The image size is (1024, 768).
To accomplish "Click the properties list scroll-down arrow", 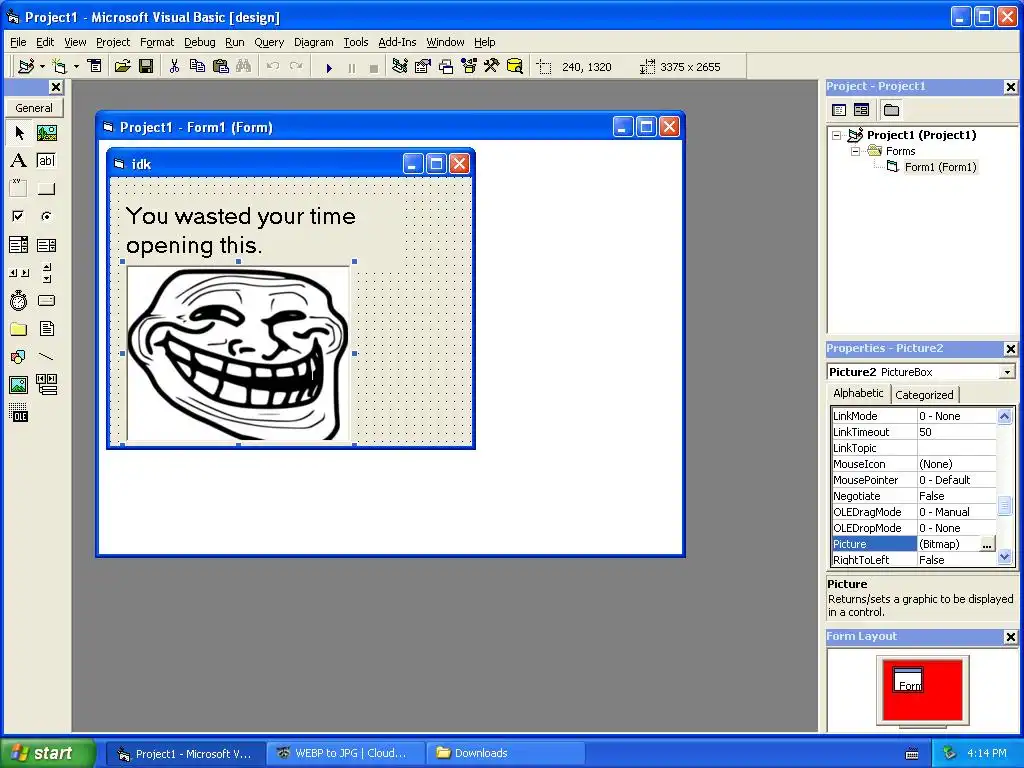I will tap(1004, 557).
